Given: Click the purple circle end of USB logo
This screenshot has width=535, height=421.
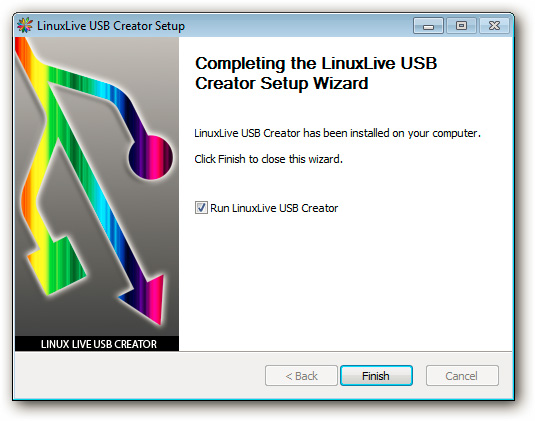Looking at the screenshot, I should tap(150, 157).
